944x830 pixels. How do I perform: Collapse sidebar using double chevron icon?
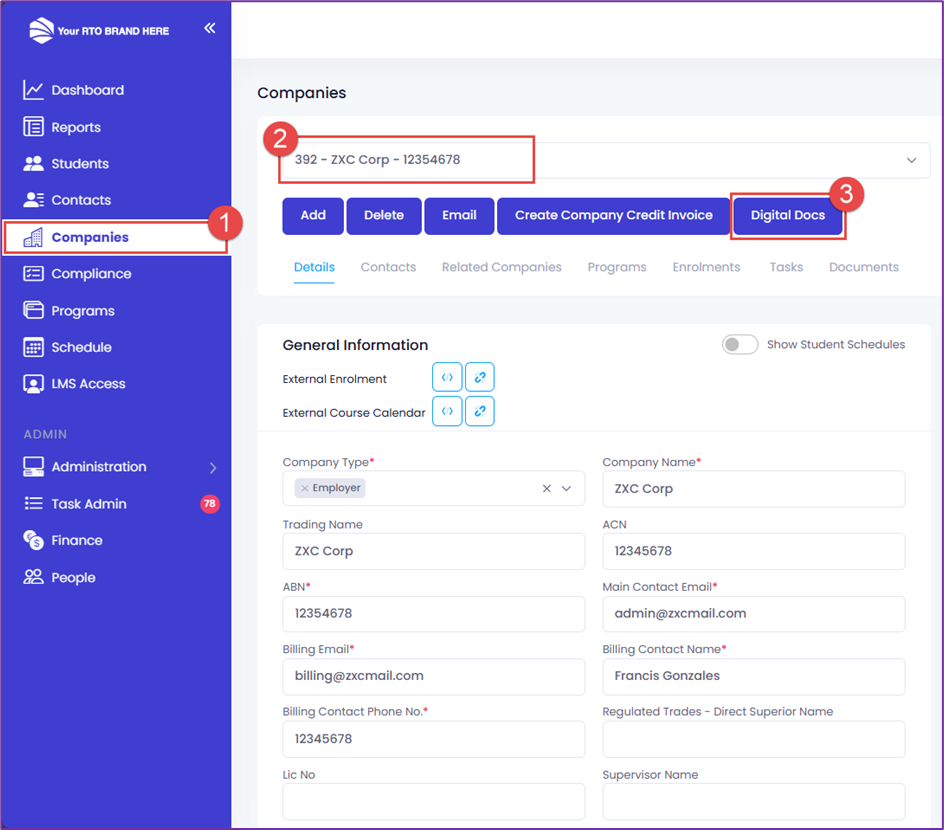tap(209, 29)
